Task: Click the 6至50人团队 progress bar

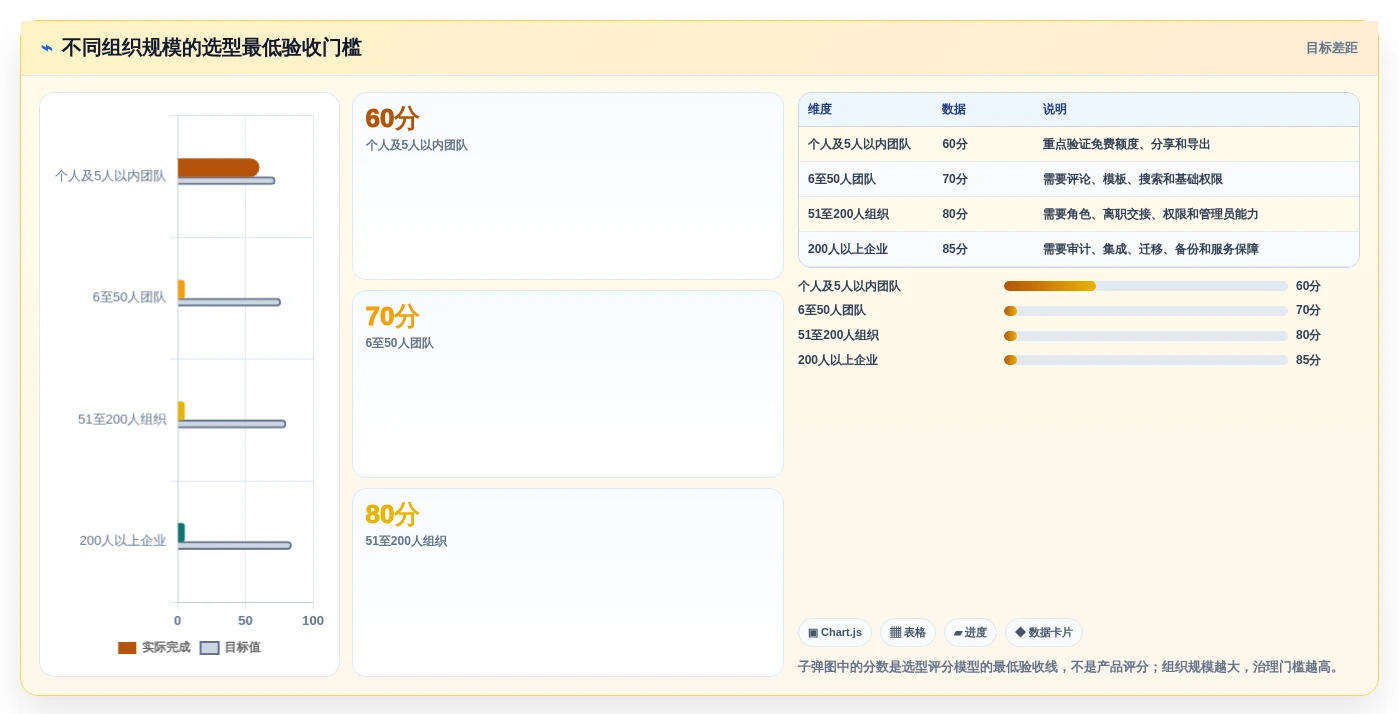Action: click(x=1146, y=311)
